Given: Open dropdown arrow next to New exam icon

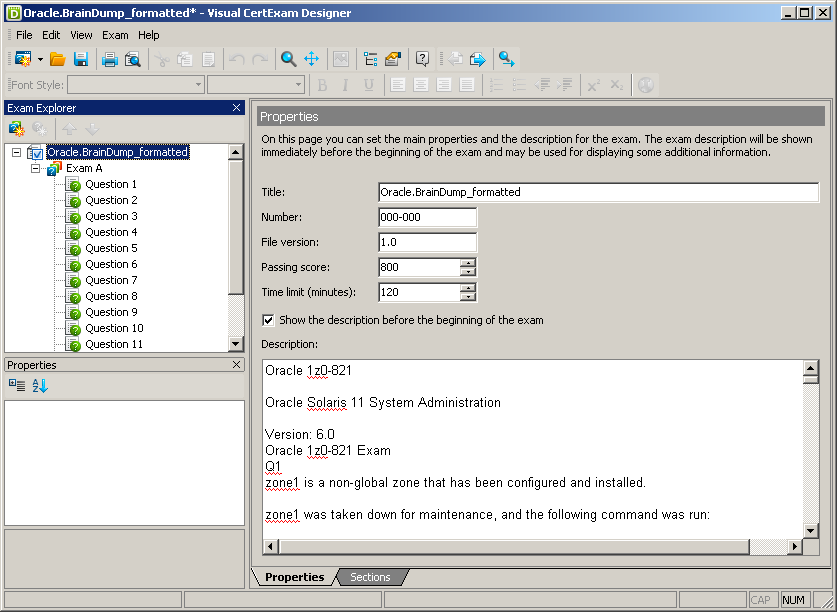Looking at the screenshot, I should pos(40,59).
